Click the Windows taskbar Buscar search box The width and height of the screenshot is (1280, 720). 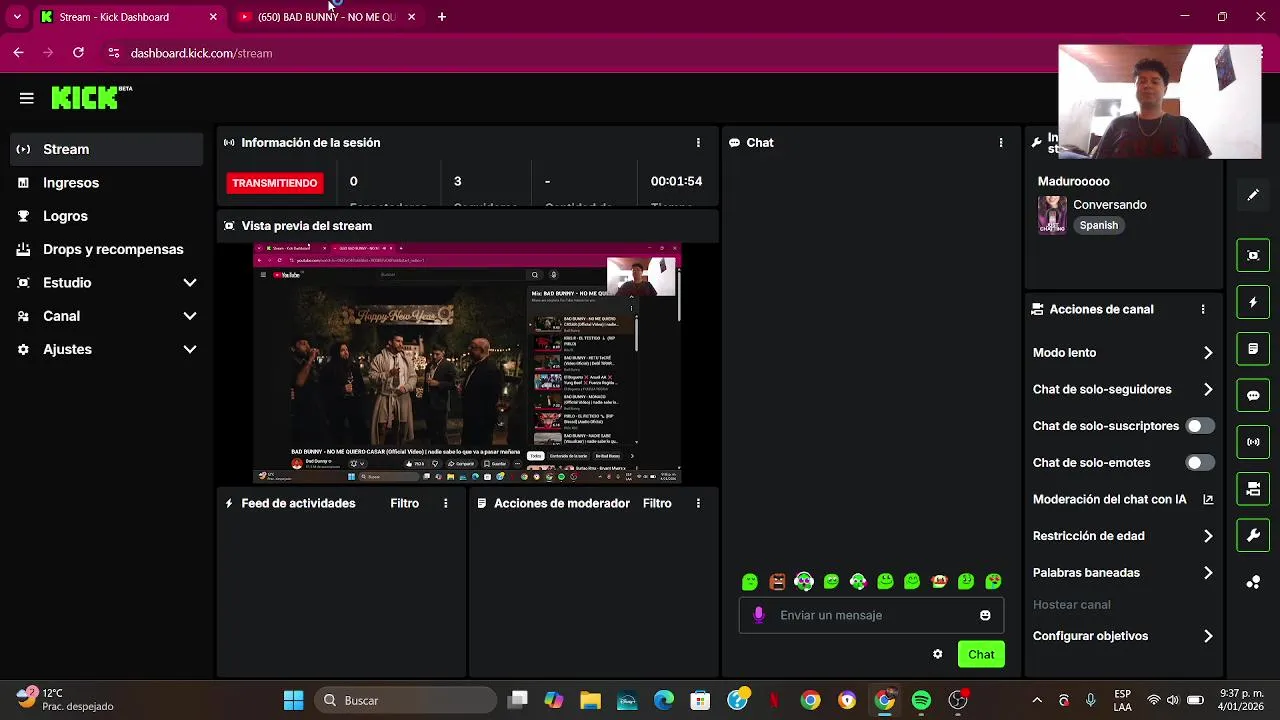point(405,700)
